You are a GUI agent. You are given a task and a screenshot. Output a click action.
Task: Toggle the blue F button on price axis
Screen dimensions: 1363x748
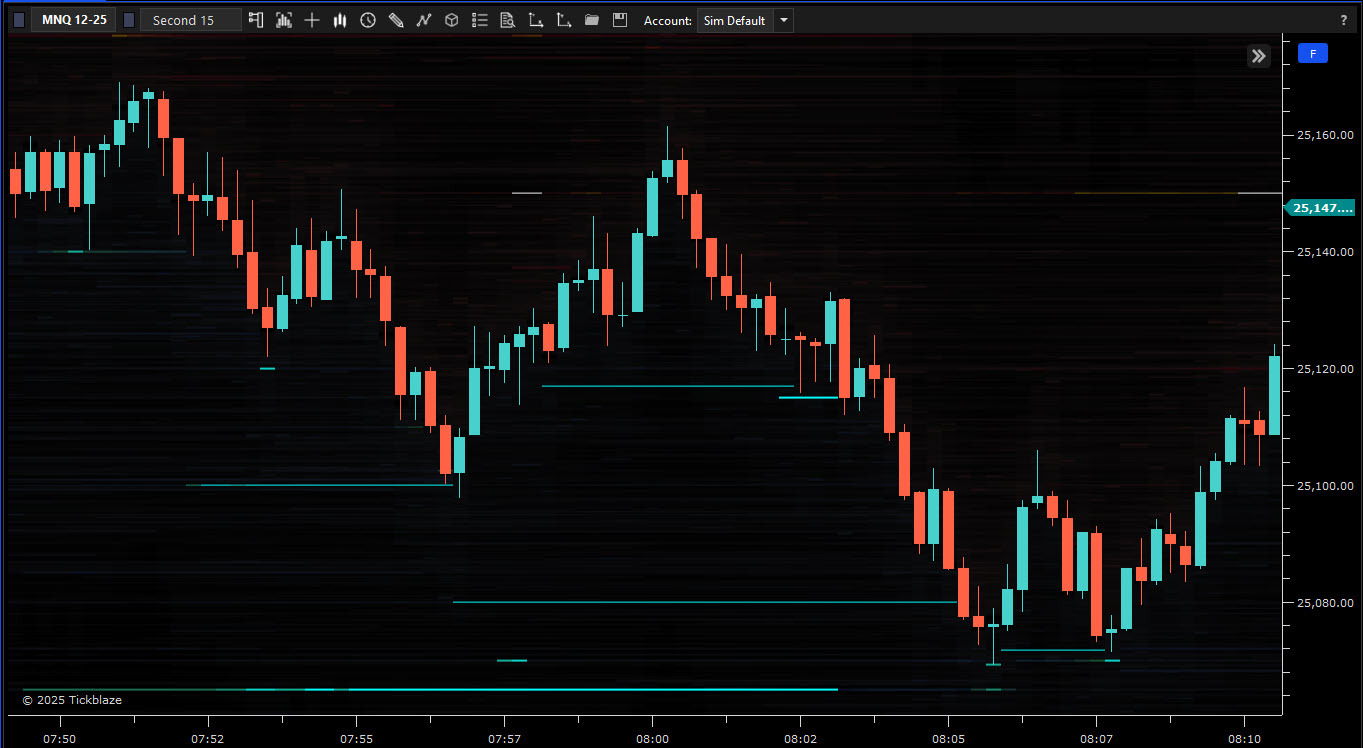coord(1312,54)
